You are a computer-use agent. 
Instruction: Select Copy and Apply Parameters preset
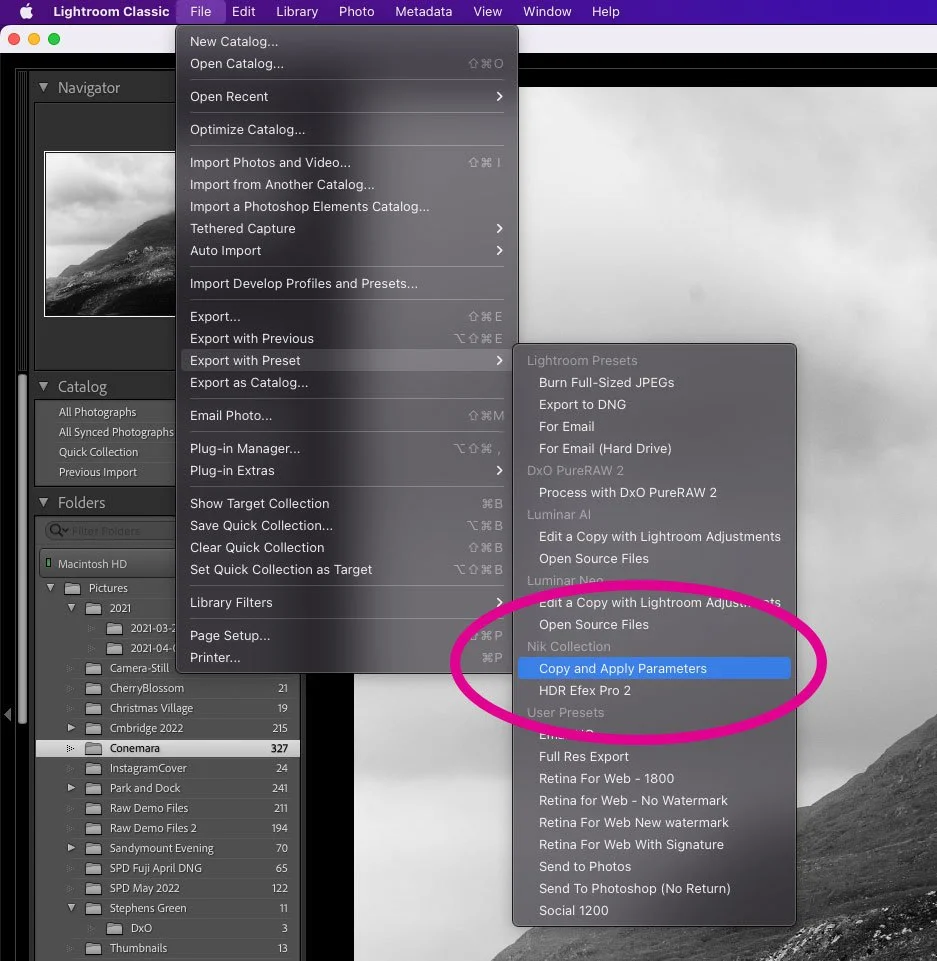coord(654,669)
